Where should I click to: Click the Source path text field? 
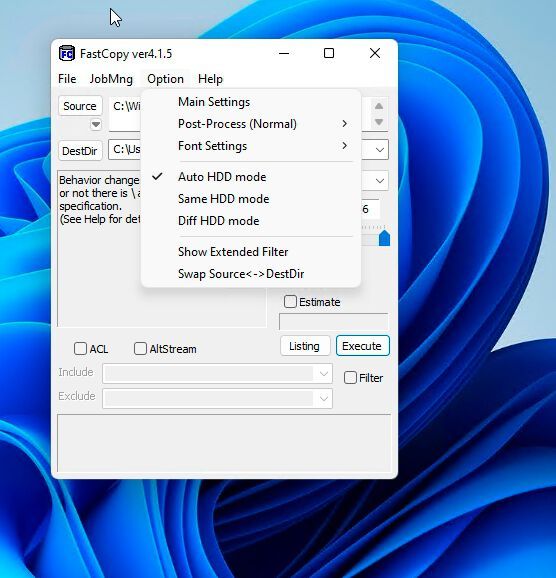[125, 114]
